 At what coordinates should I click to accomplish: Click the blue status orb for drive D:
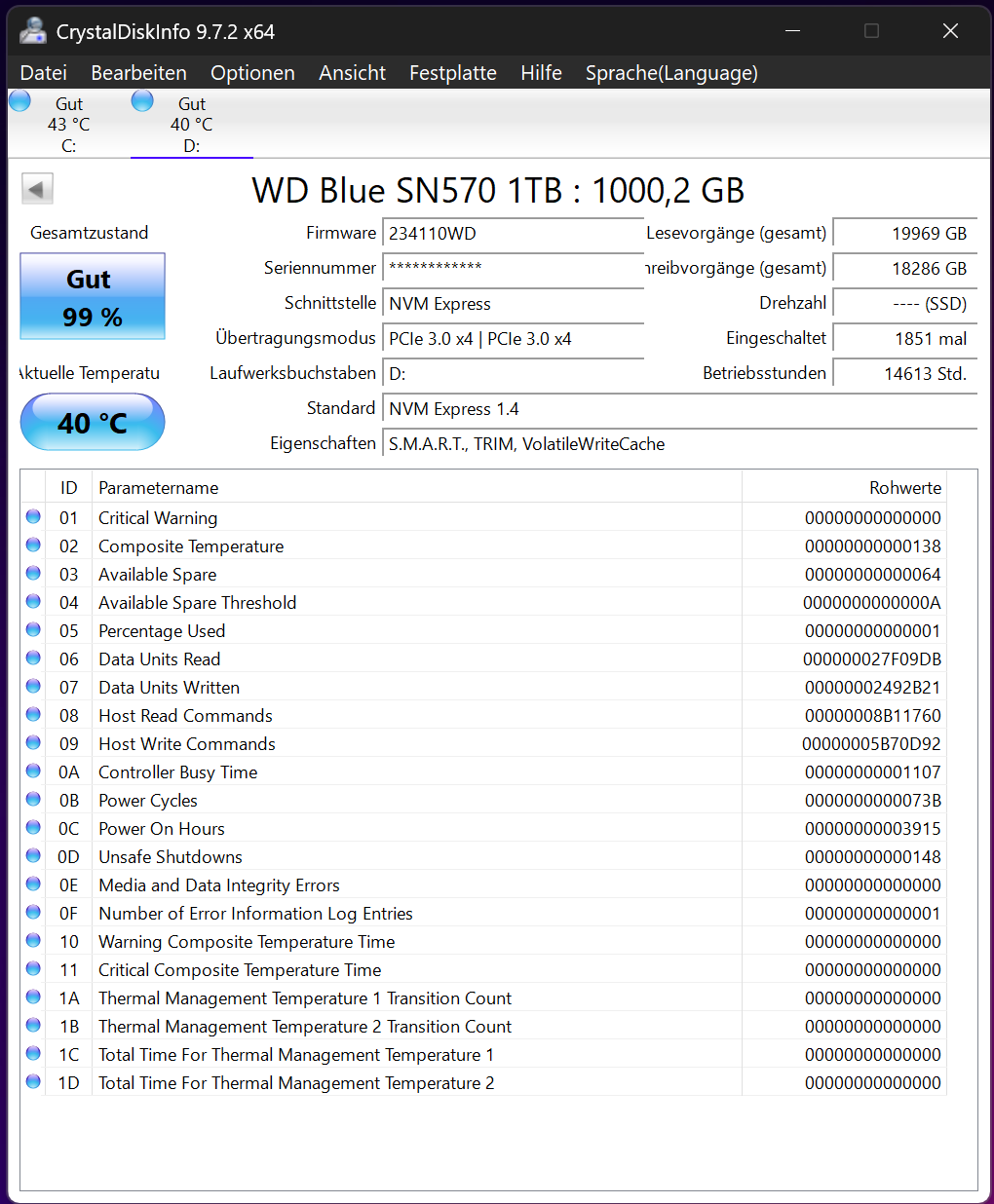pyautogui.click(x=142, y=100)
